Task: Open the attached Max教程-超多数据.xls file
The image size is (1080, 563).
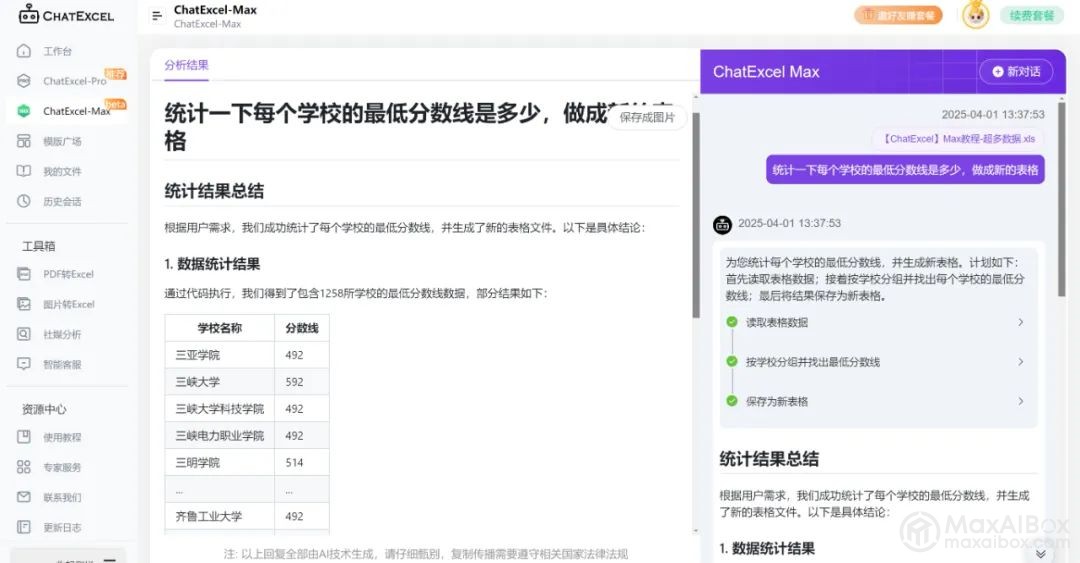Action: tap(959, 139)
